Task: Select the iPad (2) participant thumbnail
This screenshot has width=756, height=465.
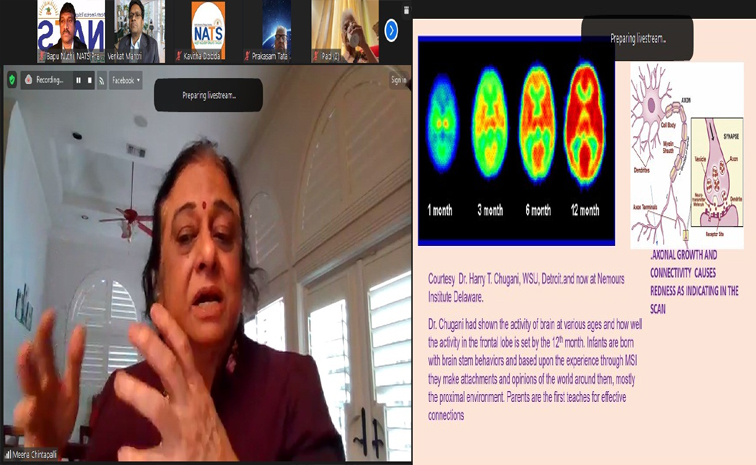Action: coord(345,31)
